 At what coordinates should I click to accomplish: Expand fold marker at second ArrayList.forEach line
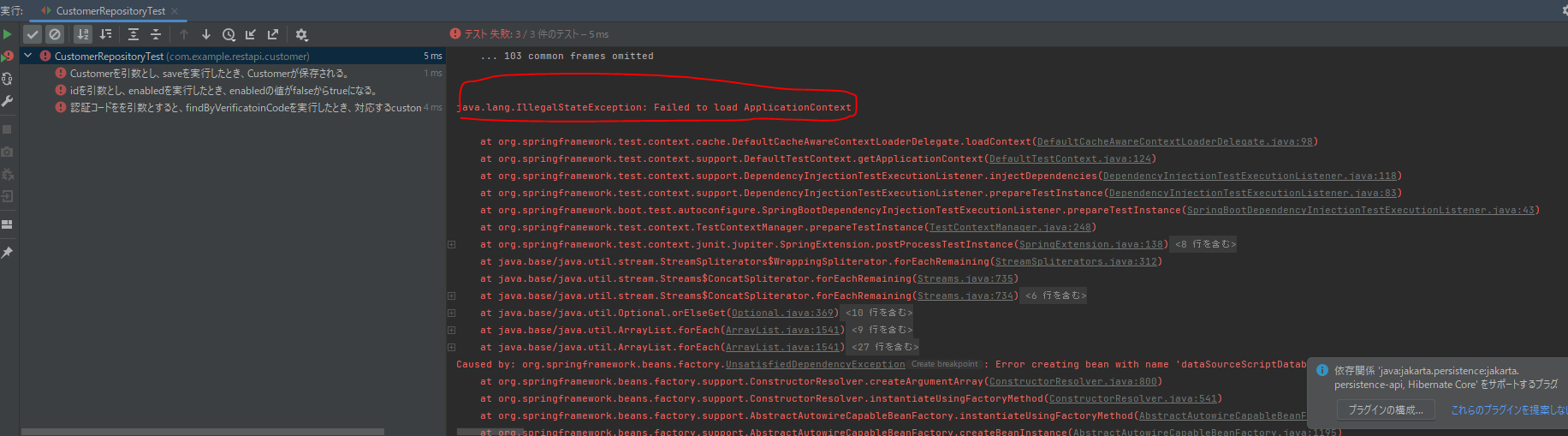451,347
